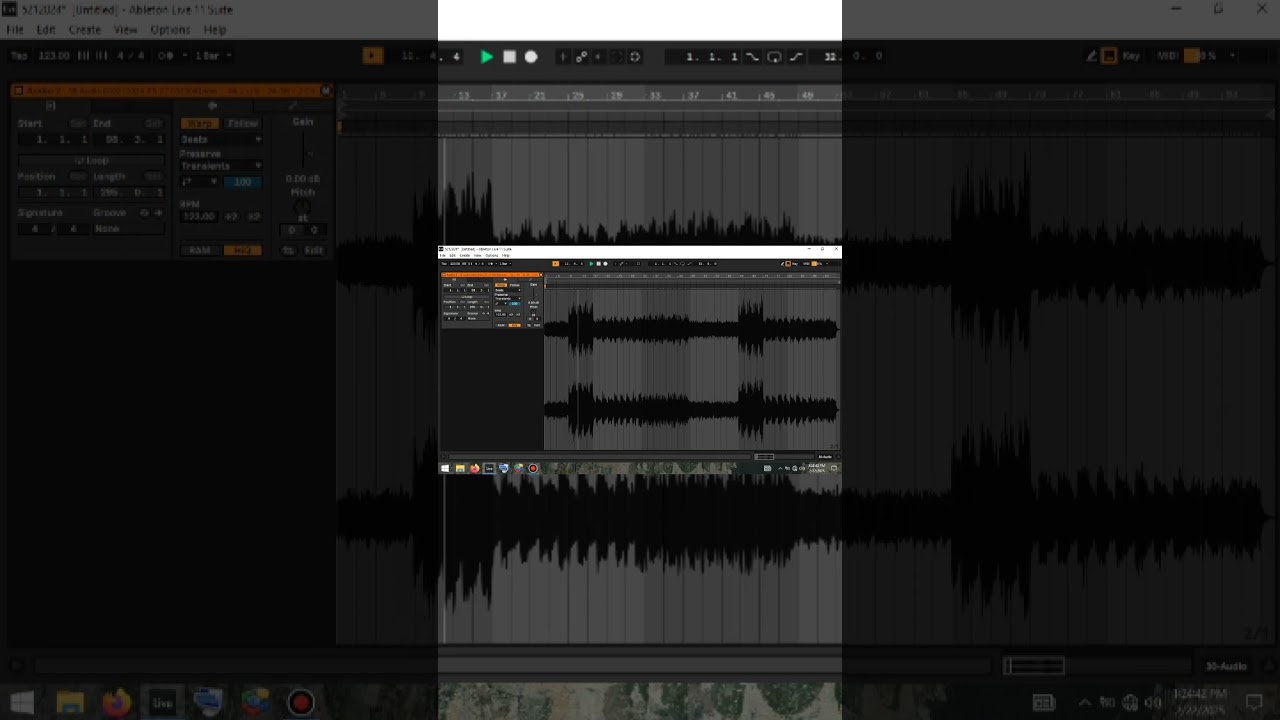
Task: Click the 30-Audio track label at the bottom
Action: 1226,666
